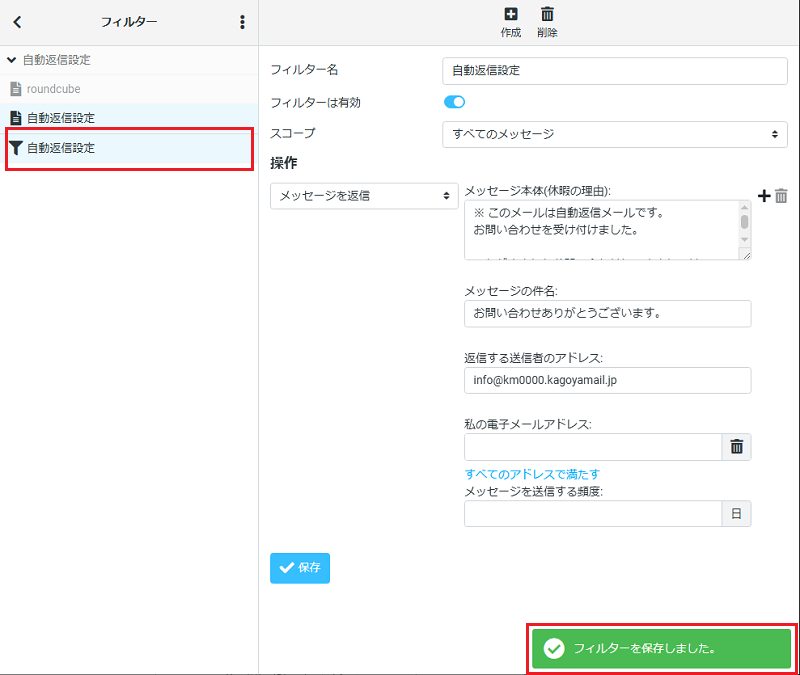Clear the email address field via its trash icon
Image resolution: width=800 pixels, height=675 pixels.
click(x=736, y=446)
